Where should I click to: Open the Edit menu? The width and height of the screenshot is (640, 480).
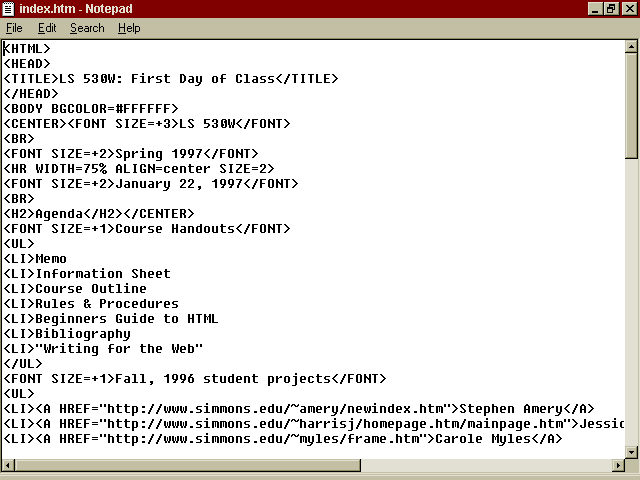[x=46, y=28]
